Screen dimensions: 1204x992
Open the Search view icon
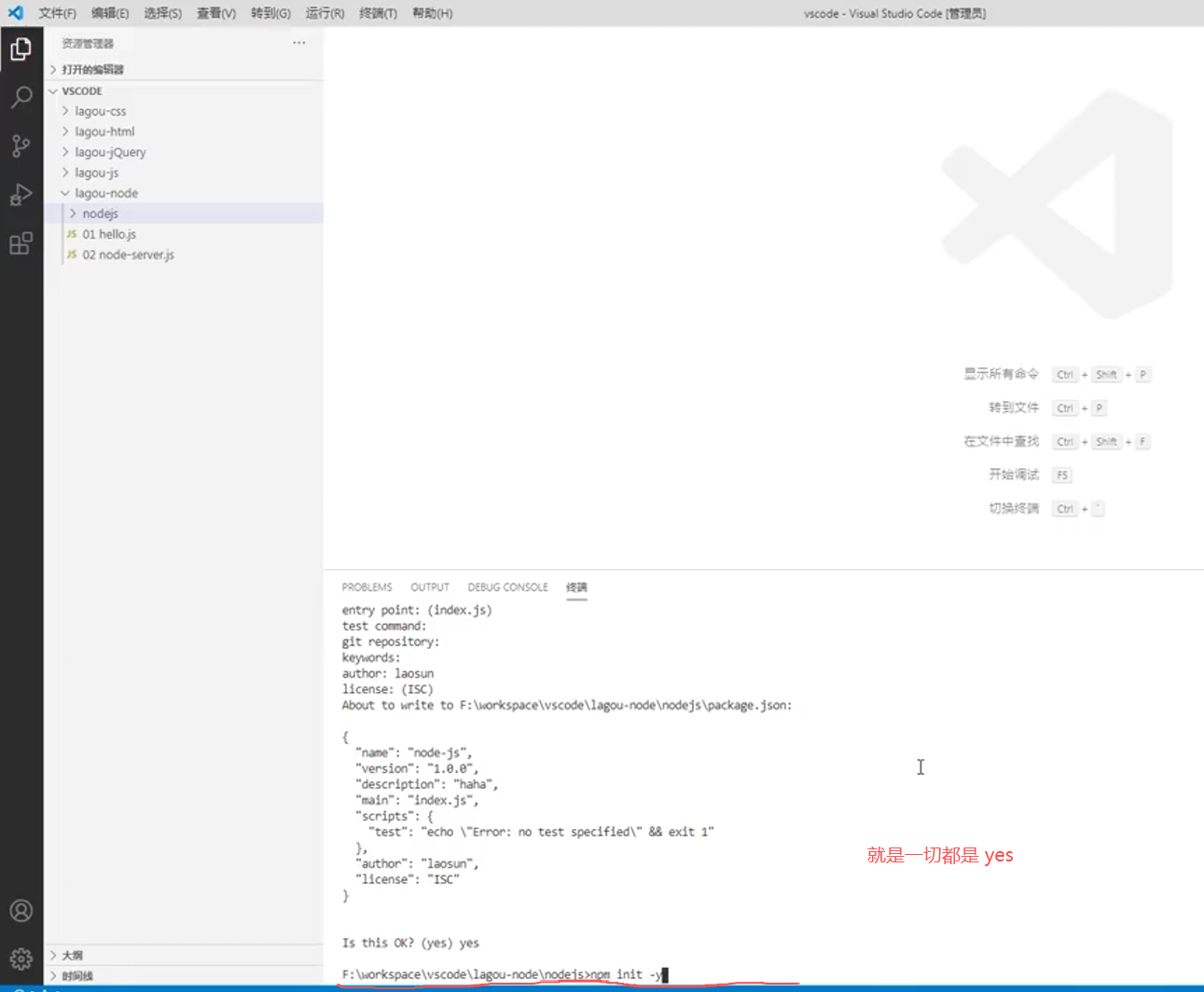tap(21, 97)
